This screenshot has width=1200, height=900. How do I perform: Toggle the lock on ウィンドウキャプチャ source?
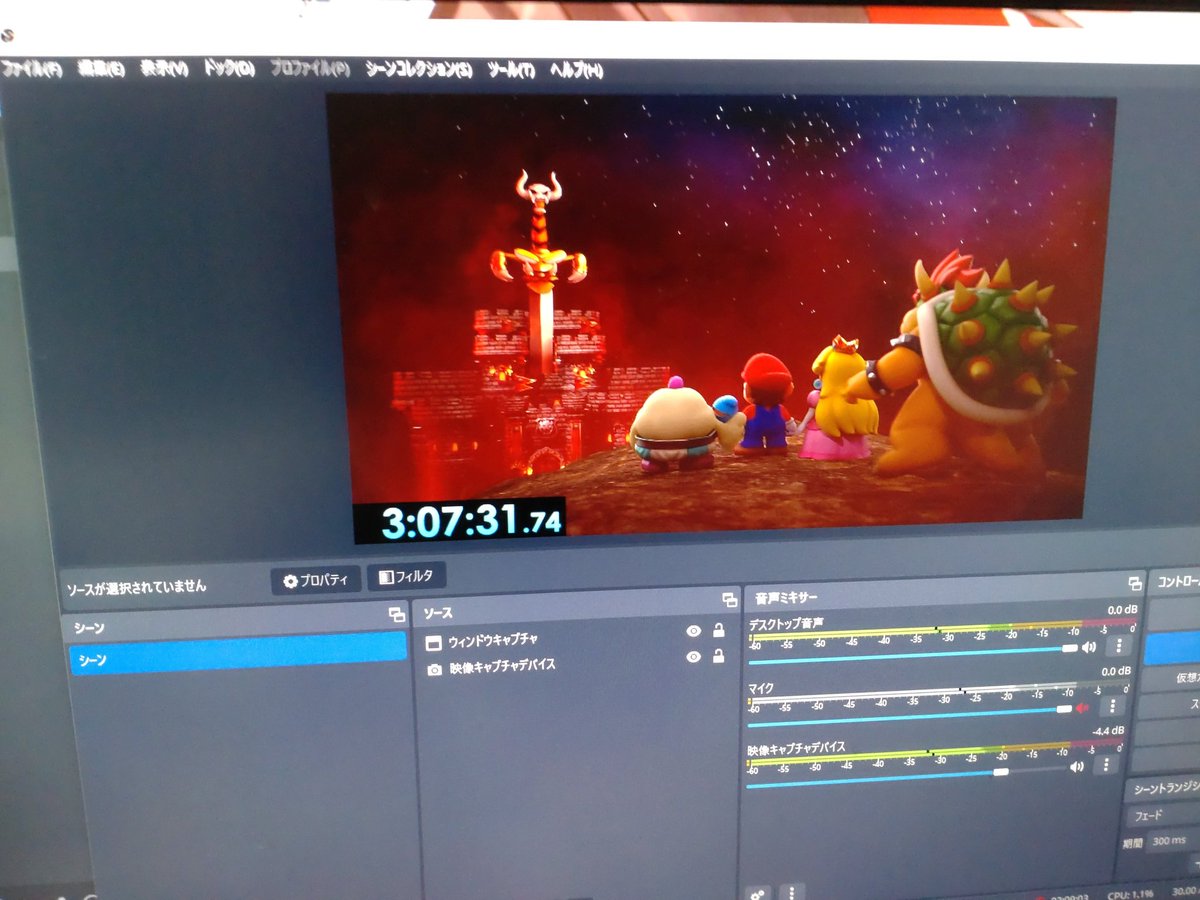pos(718,630)
